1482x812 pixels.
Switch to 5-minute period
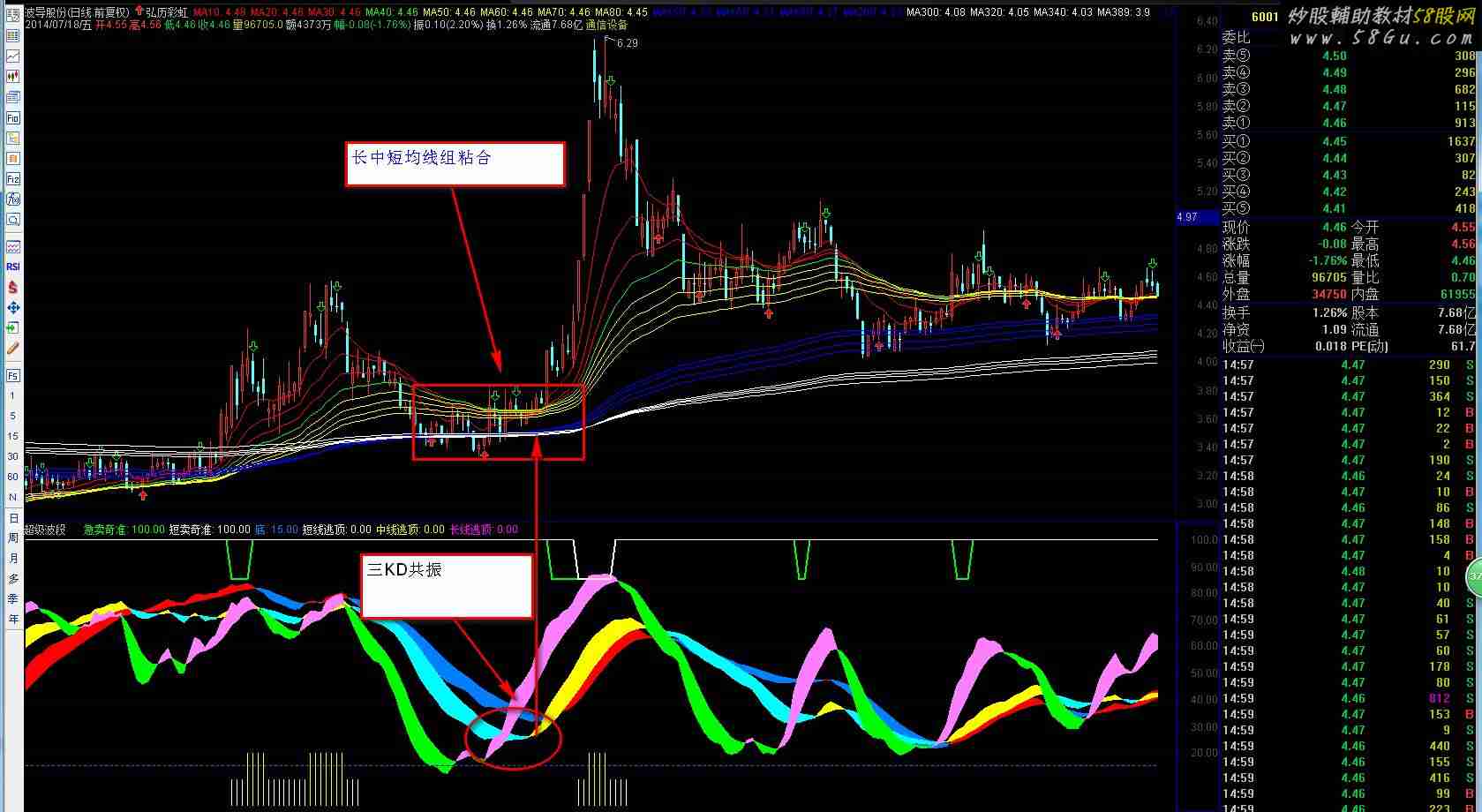coord(13,416)
